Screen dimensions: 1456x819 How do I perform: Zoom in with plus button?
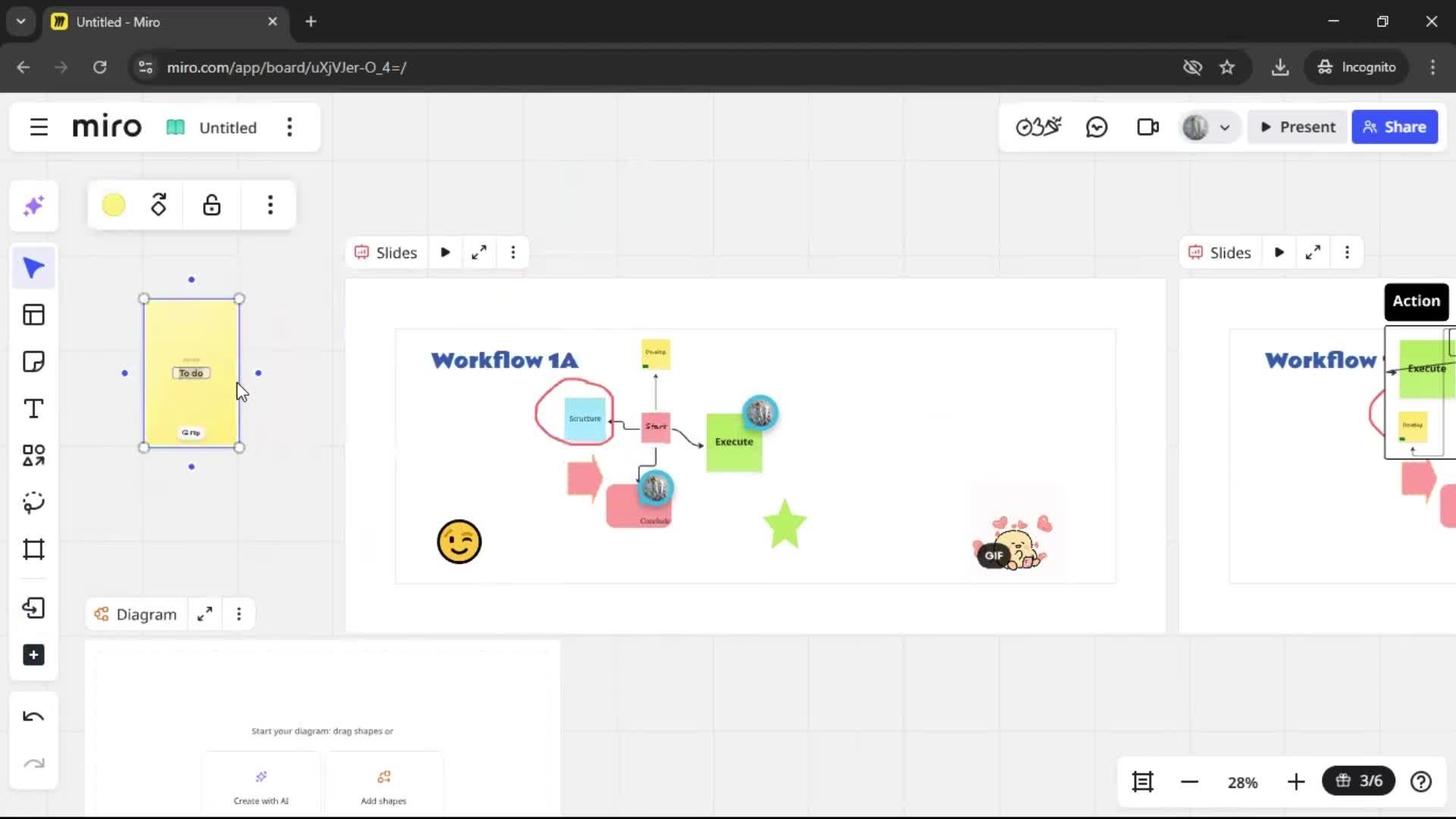point(1296,782)
